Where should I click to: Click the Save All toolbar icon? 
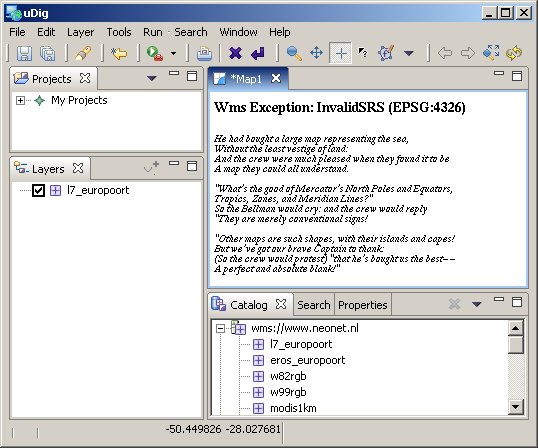tap(48, 54)
